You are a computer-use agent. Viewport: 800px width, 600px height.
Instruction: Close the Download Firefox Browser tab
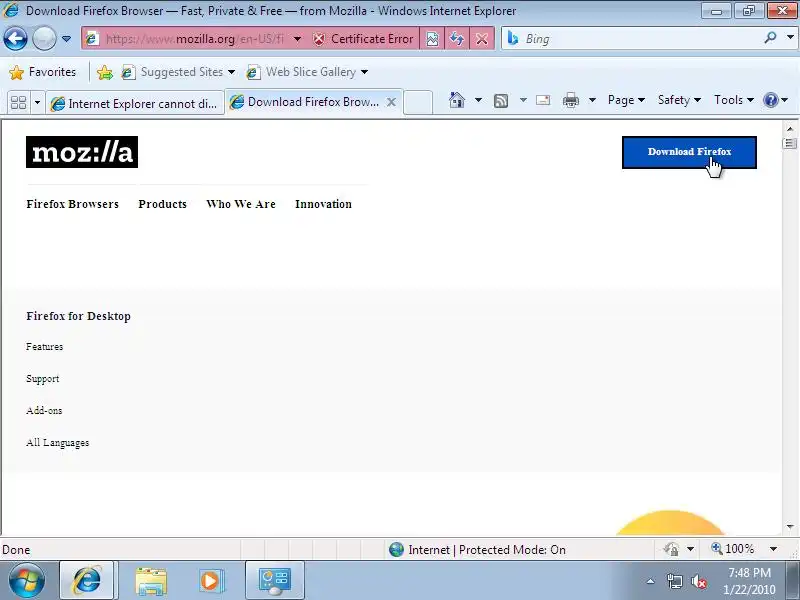[391, 102]
